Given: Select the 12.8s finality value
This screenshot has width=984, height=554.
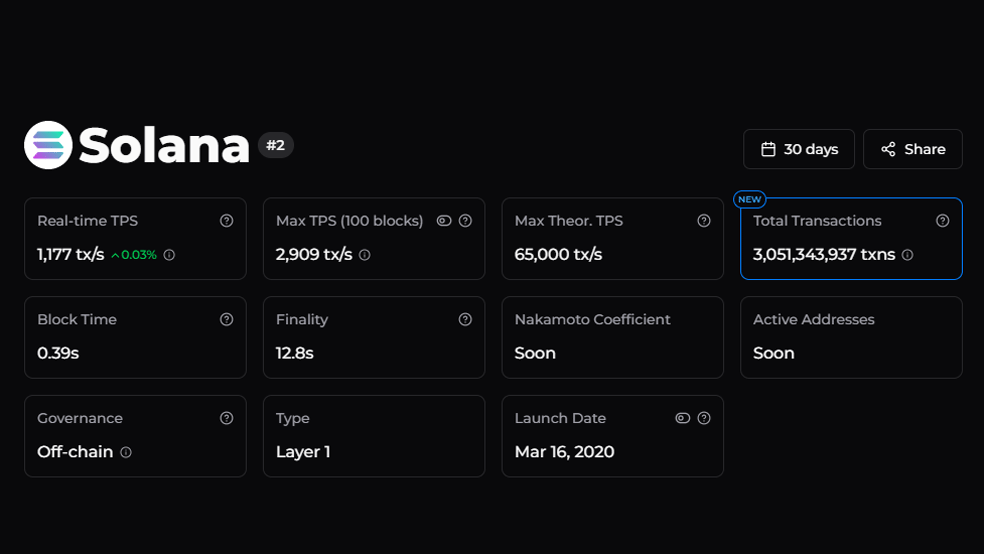Looking at the screenshot, I should pyautogui.click(x=294, y=353).
